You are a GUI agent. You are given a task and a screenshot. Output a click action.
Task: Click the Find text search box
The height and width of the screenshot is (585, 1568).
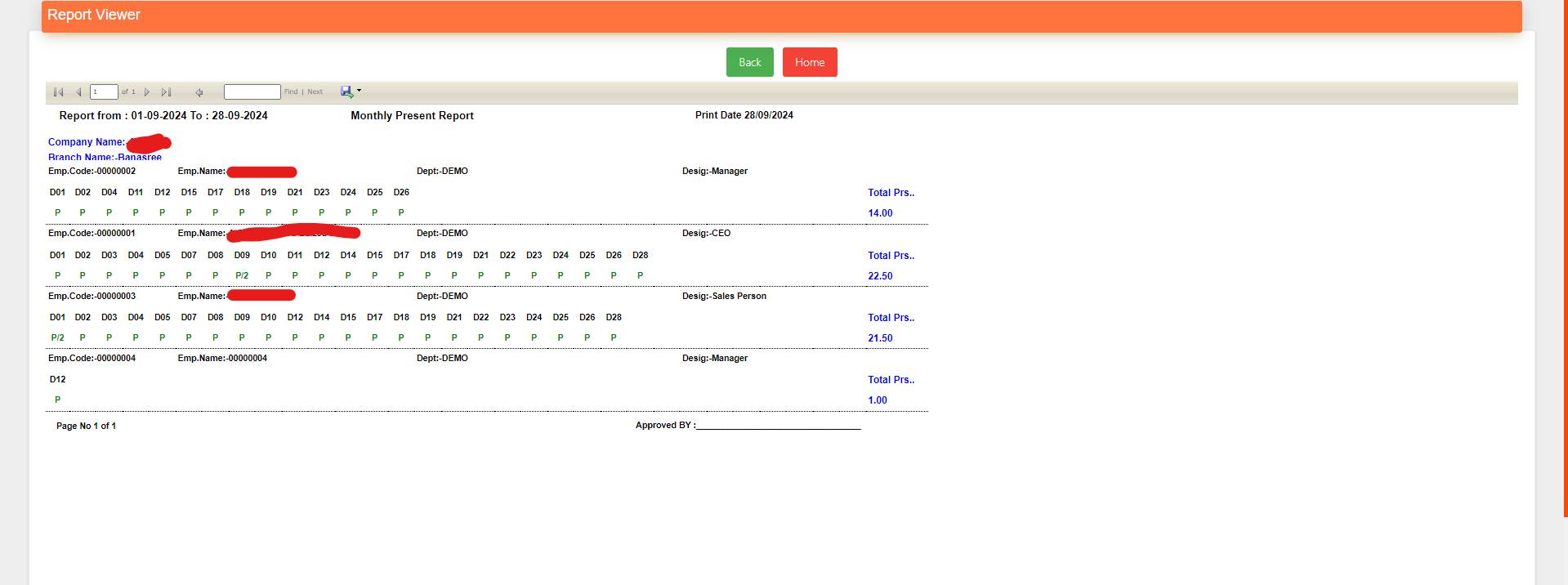[252, 92]
